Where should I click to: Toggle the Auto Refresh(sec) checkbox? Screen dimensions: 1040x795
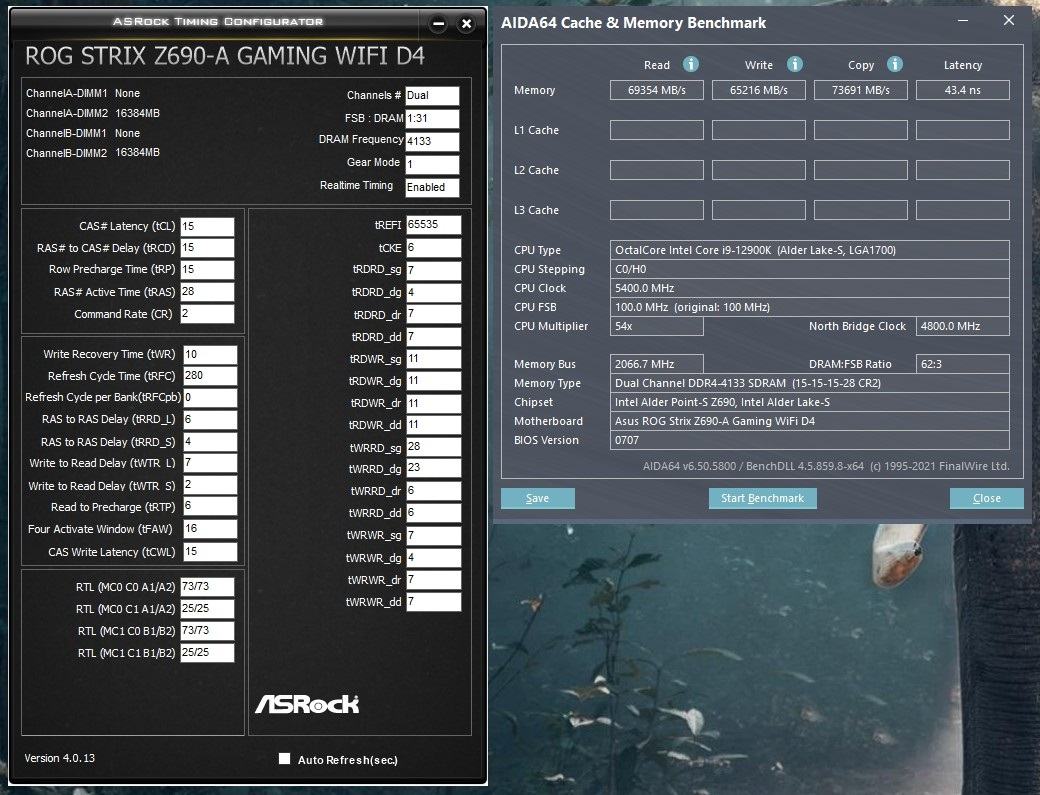pos(285,759)
